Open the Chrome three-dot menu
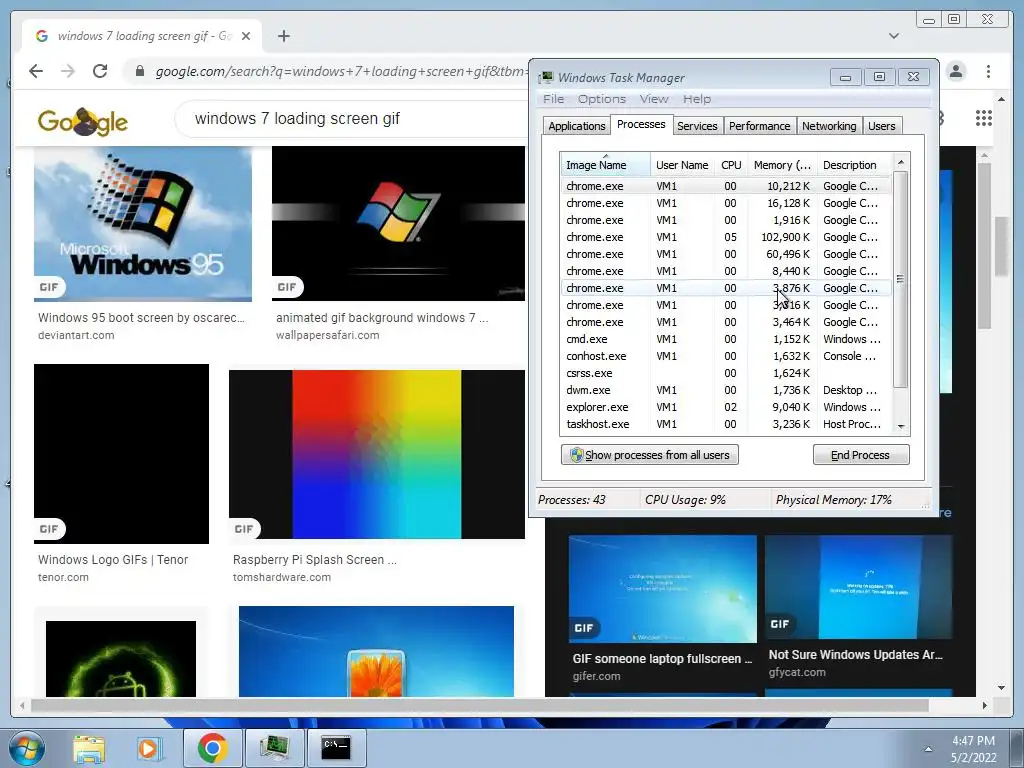 (989, 71)
